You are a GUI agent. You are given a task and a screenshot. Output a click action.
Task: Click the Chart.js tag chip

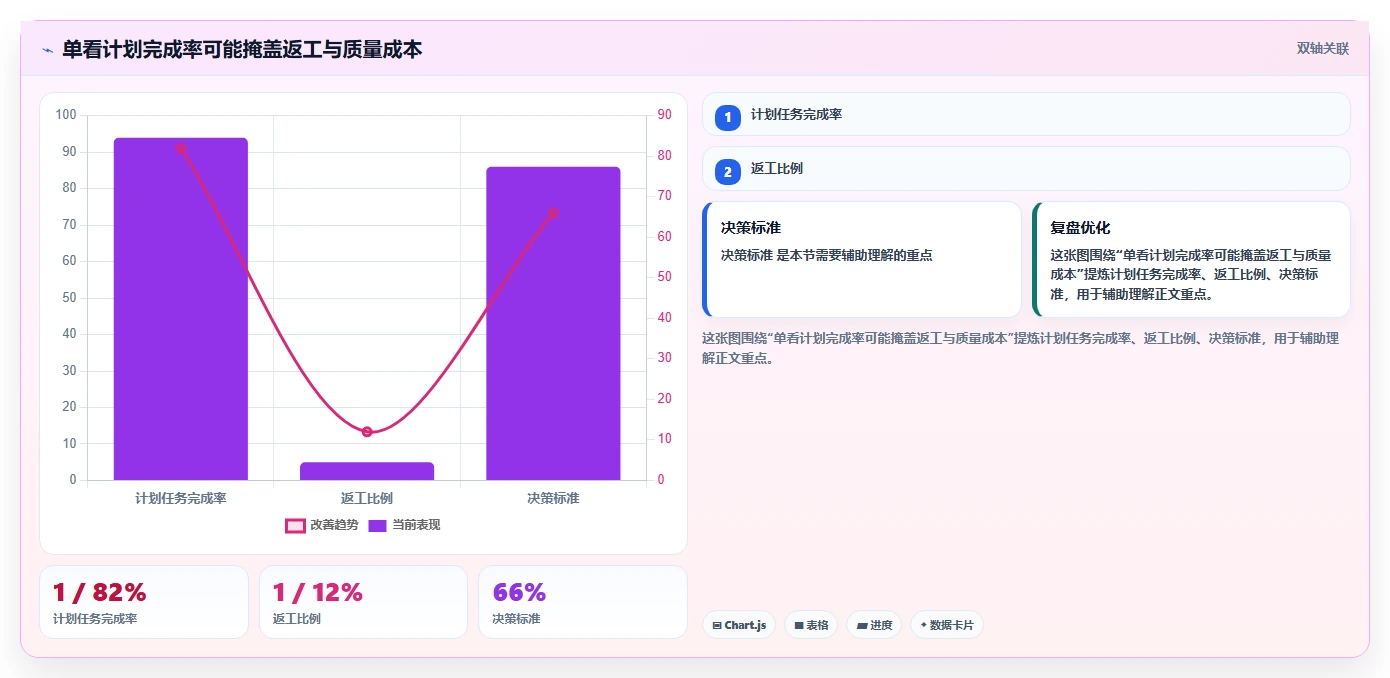coord(739,625)
